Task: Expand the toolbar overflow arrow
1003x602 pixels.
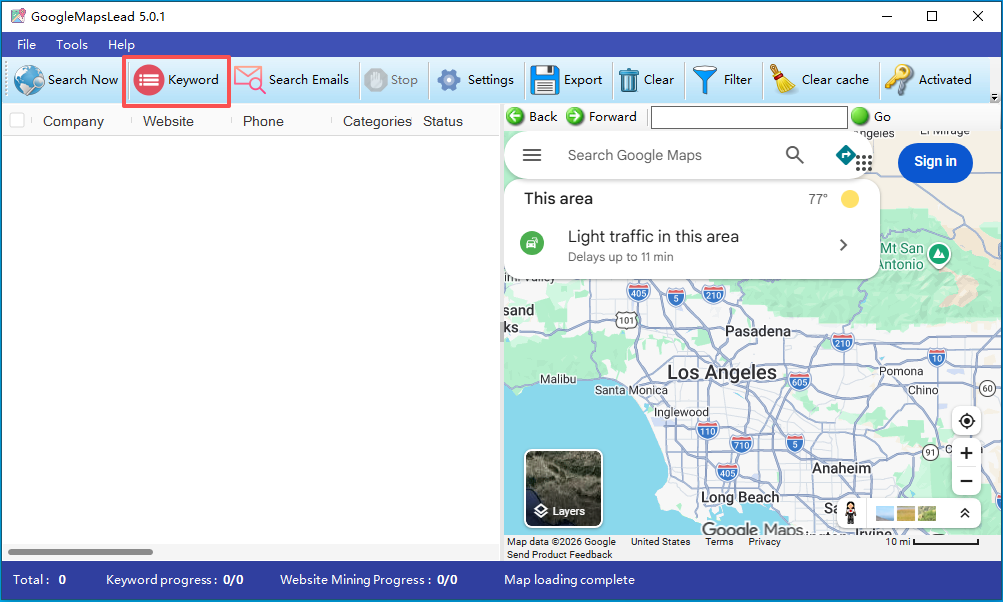Action: (x=994, y=98)
